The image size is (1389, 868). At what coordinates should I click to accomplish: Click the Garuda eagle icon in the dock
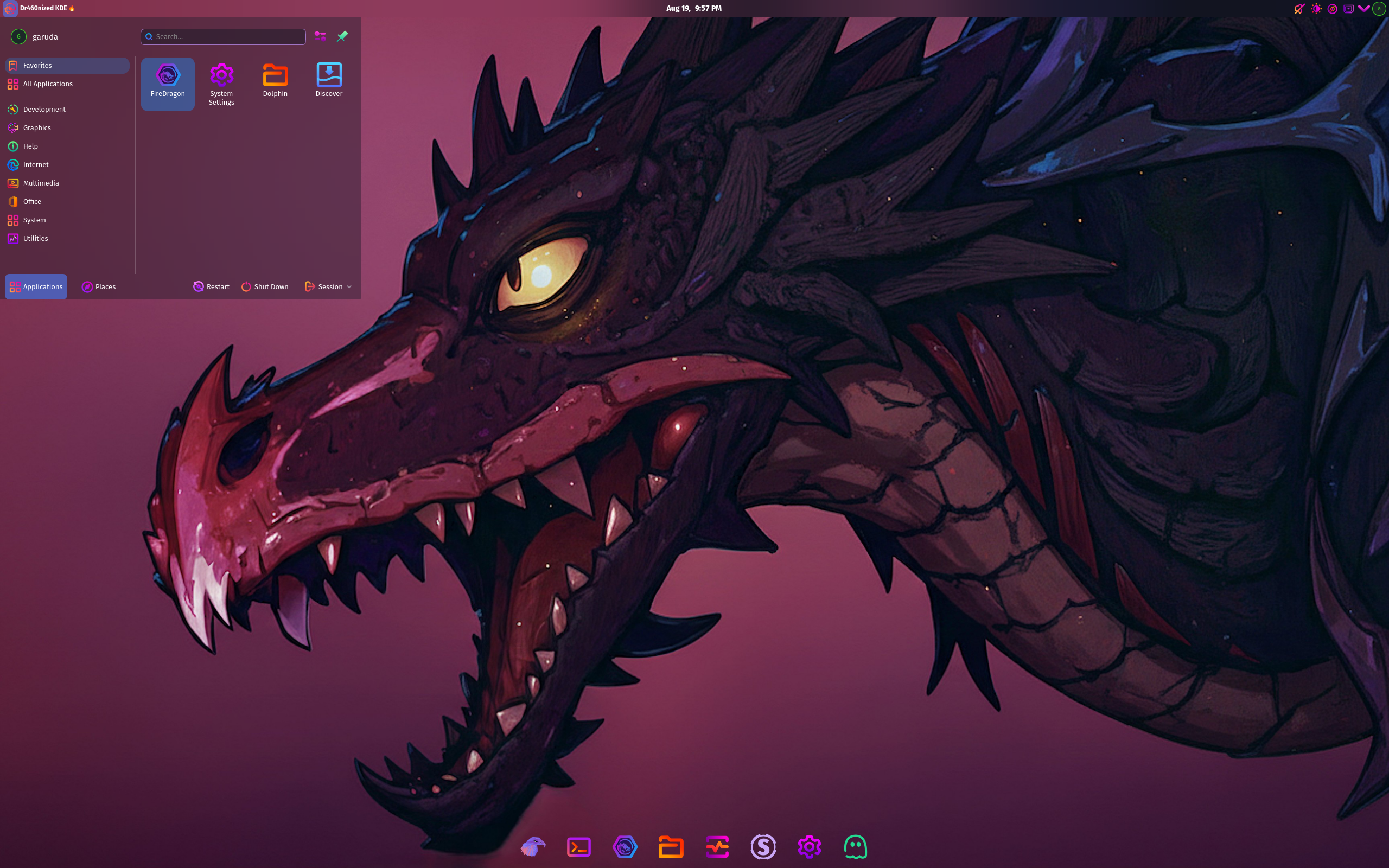point(533,846)
